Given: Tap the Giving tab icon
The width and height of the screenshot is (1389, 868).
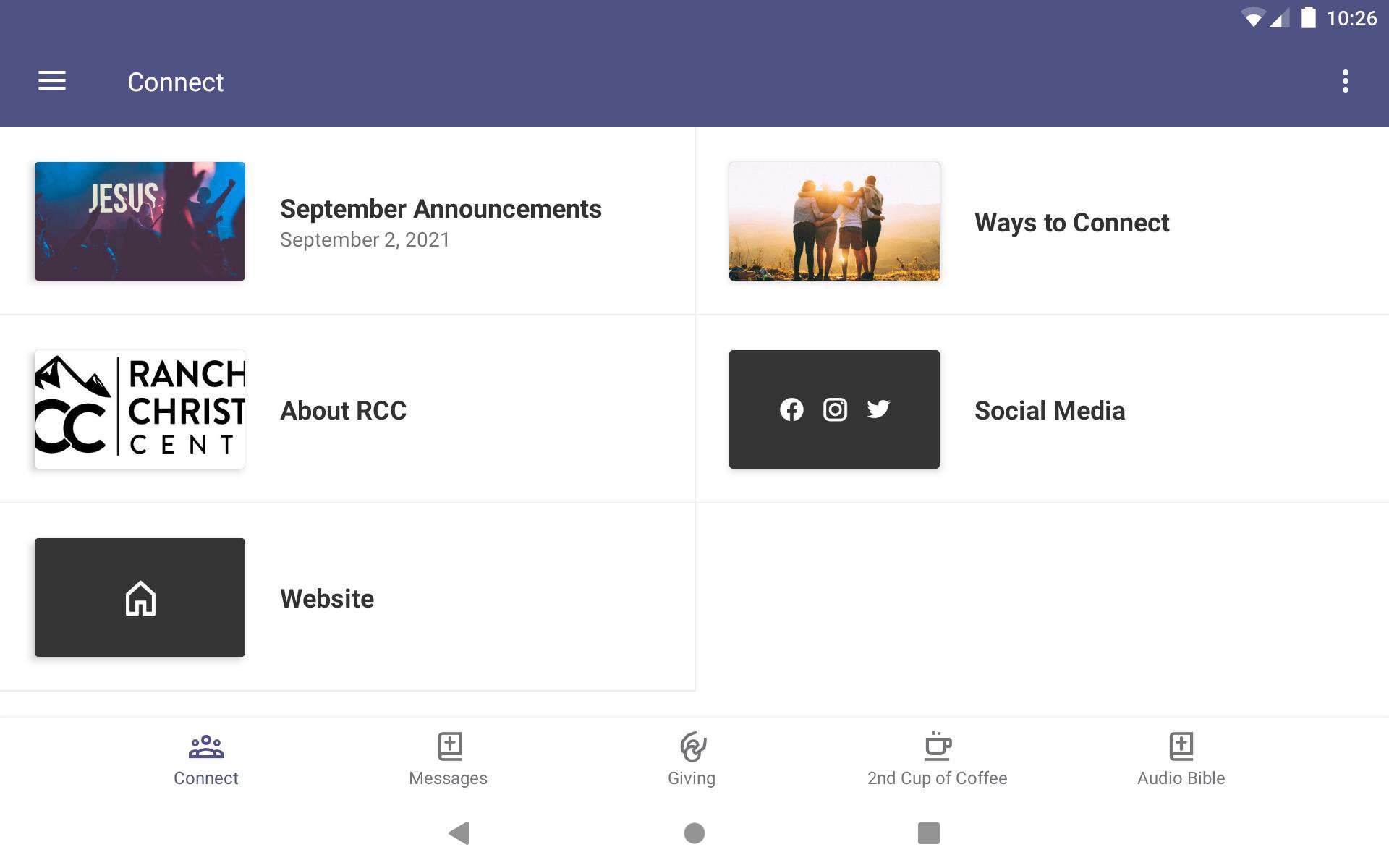Looking at the screenshot, I should [692, 746].
